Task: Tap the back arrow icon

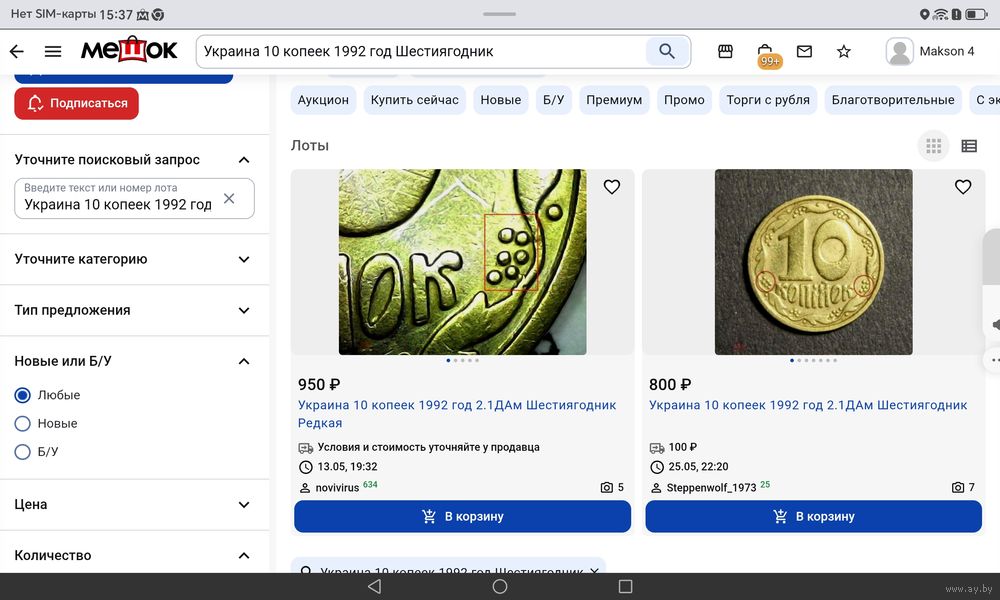Action: click(16, 51)
